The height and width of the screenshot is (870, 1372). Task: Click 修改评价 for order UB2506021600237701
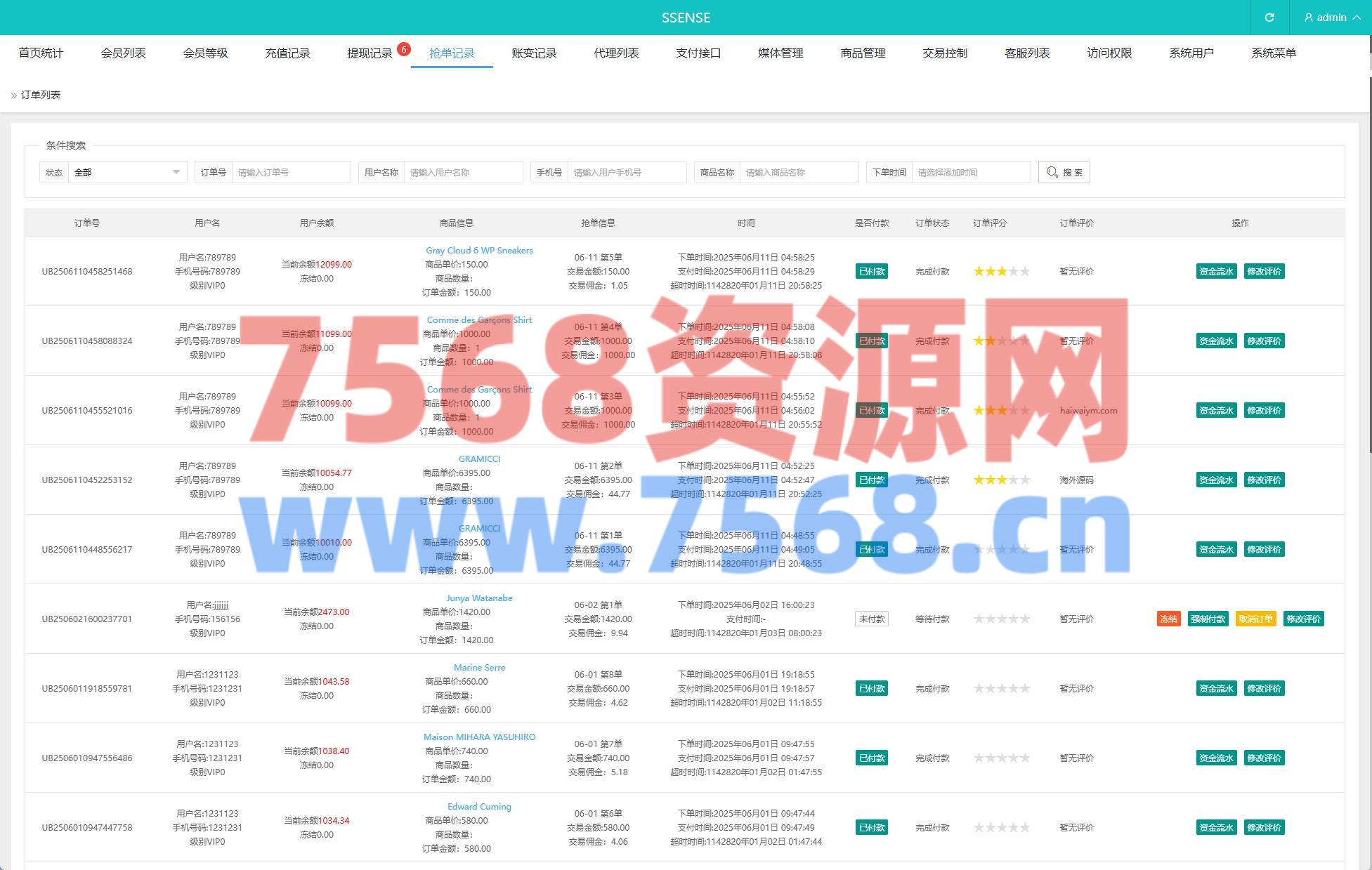coord(1303,619)
